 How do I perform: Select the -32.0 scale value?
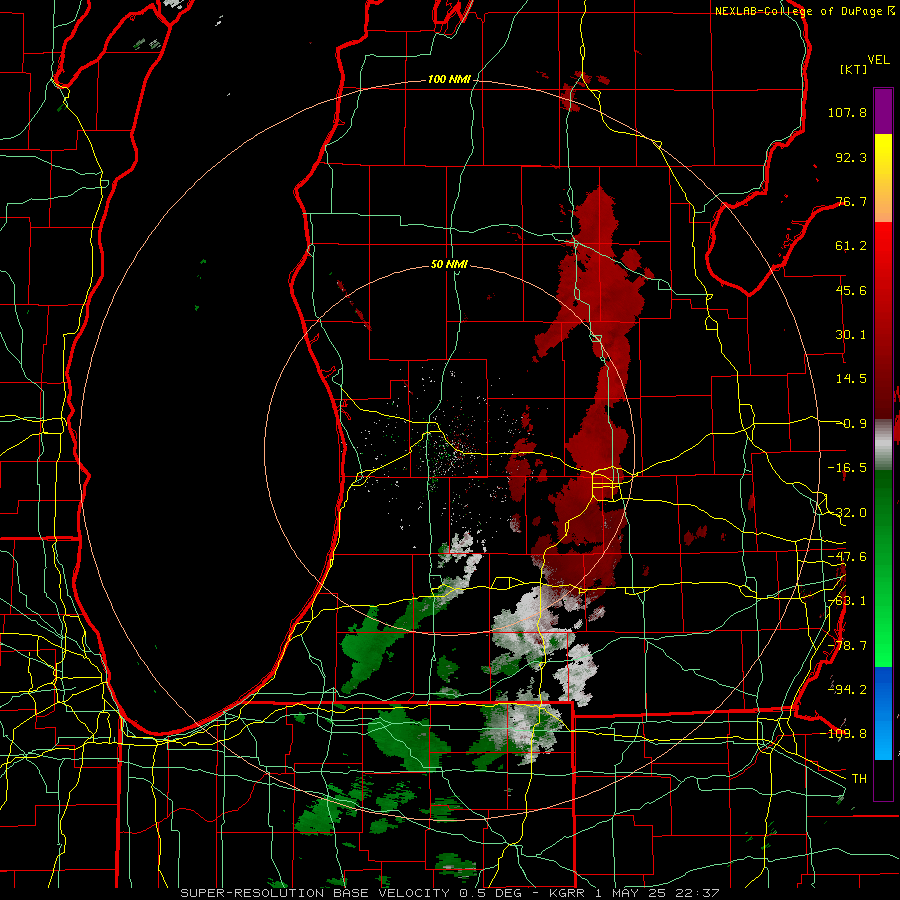[847, 513]
